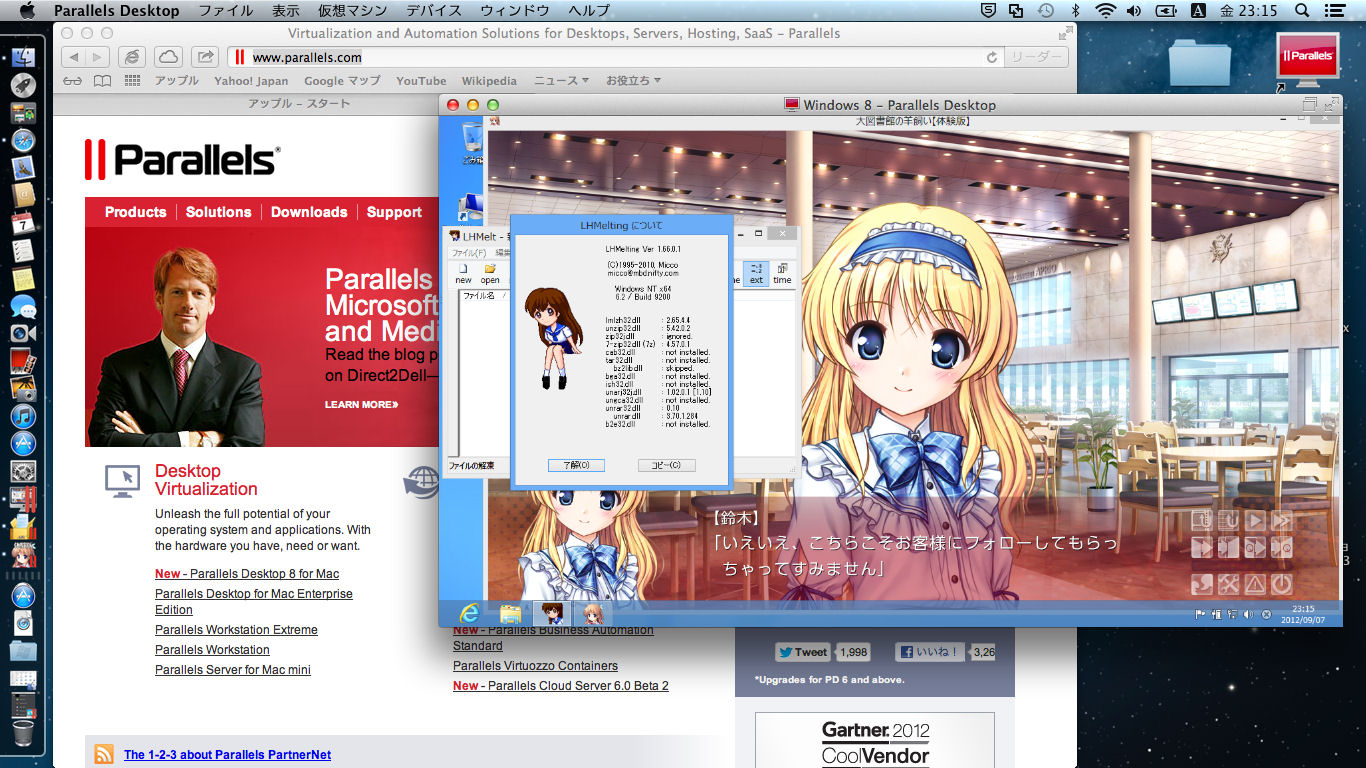Open the Apple menu
The height and width of the screenshot is (768, 1366).
pos(27,11)
